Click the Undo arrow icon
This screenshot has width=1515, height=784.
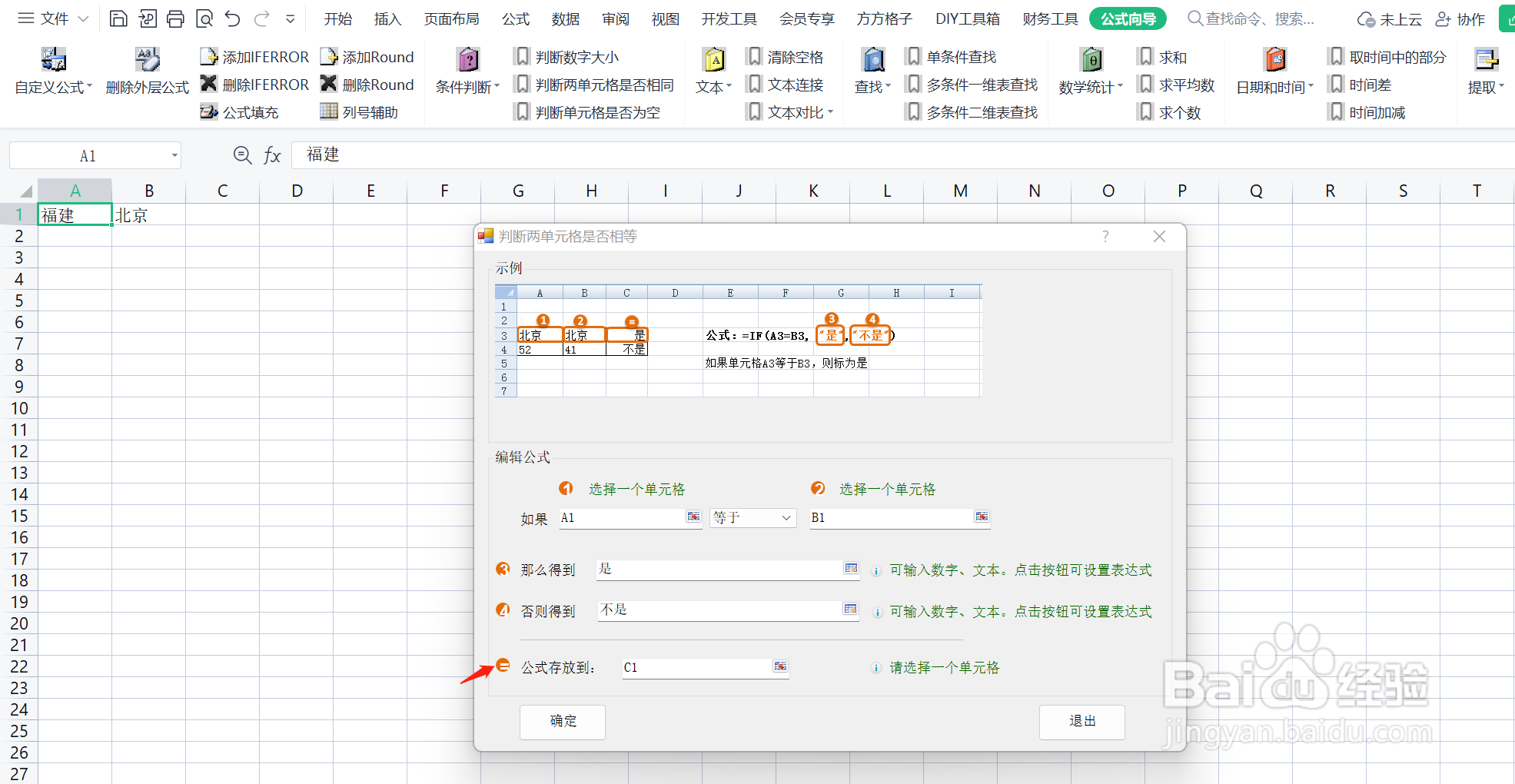click(x=233, y=18)
